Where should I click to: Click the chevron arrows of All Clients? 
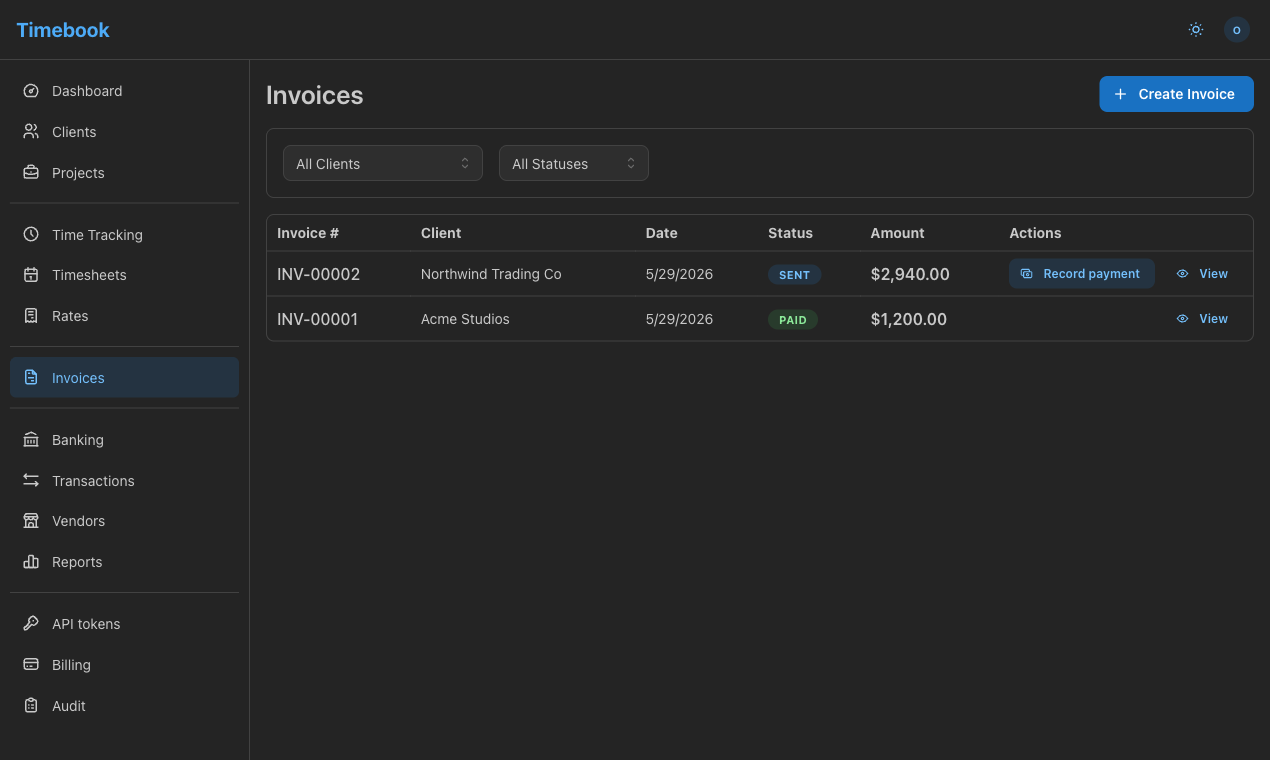(465, 163)
